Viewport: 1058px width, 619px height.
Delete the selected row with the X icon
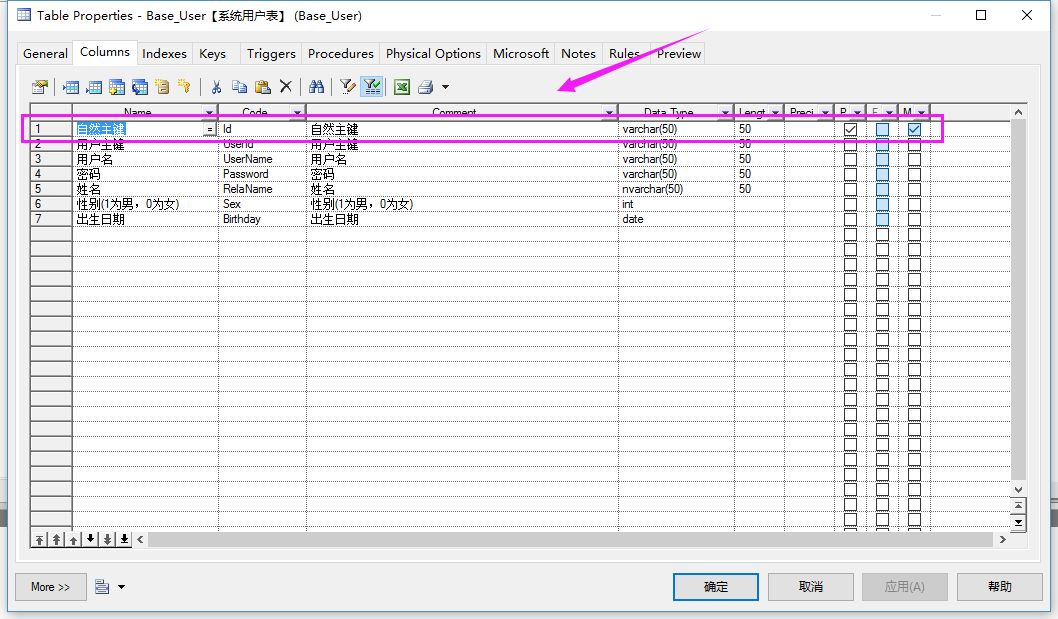[x=286, y=86]
